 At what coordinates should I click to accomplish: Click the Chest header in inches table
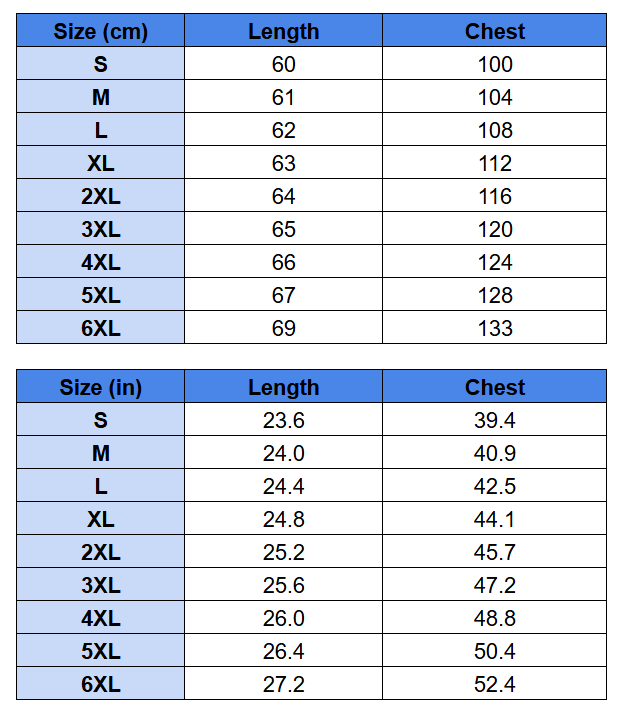pyautogui.click(x=494, y=386)
